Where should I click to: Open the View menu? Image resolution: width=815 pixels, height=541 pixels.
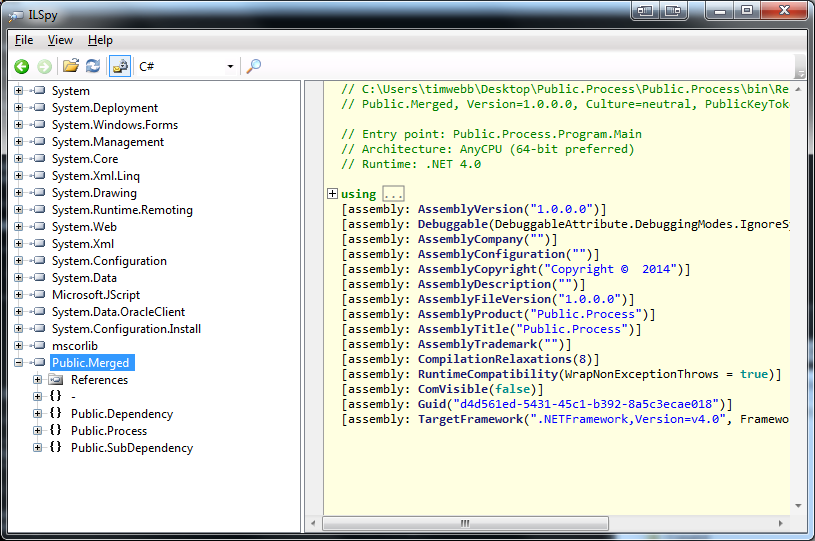pyautogui.click(x=60, y=40)
